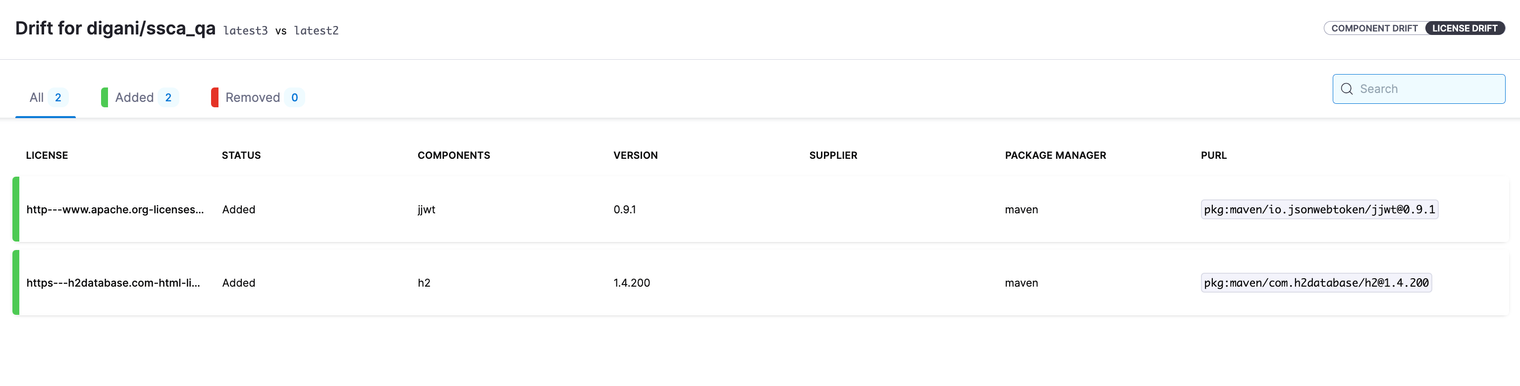Focus the Search input field
The height and width of the screenshot is (386, 1520).
pyautogui.click(x=1419, y=89)
